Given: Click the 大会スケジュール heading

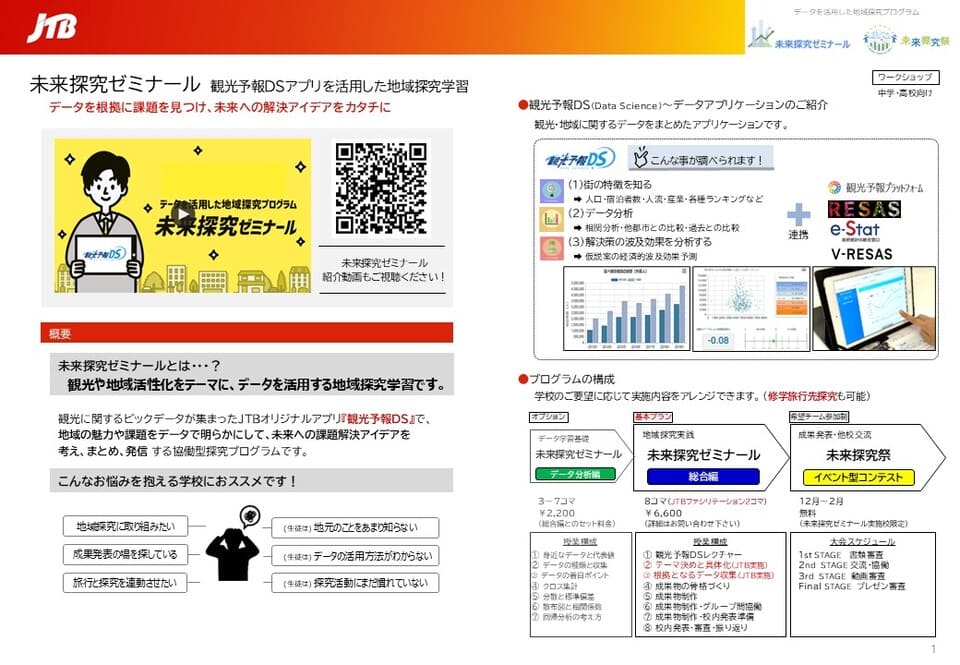Looking at the screenshot, I should (x=862, y=541).
